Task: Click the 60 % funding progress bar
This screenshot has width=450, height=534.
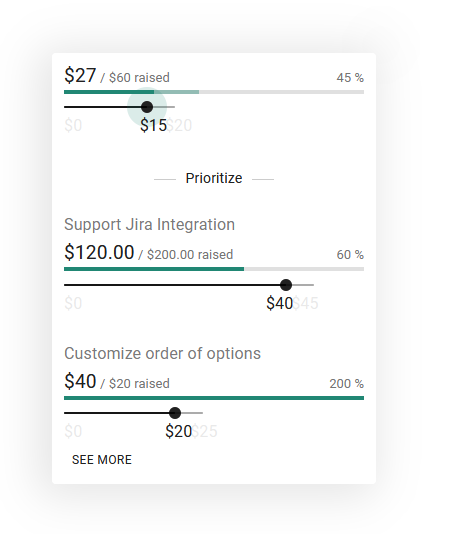Action: coord(214,269)
